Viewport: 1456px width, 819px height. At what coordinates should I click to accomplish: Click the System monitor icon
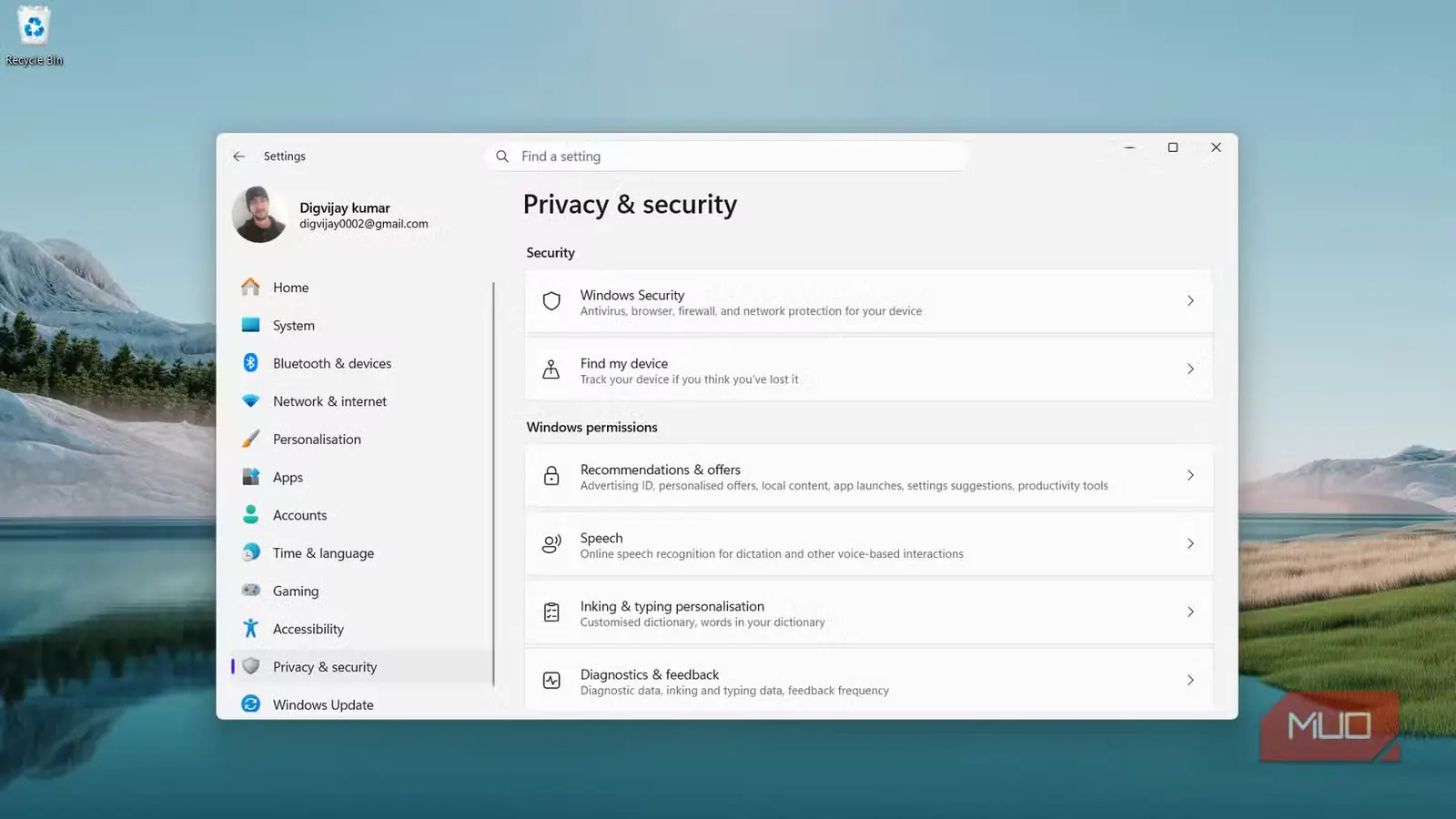250,325
